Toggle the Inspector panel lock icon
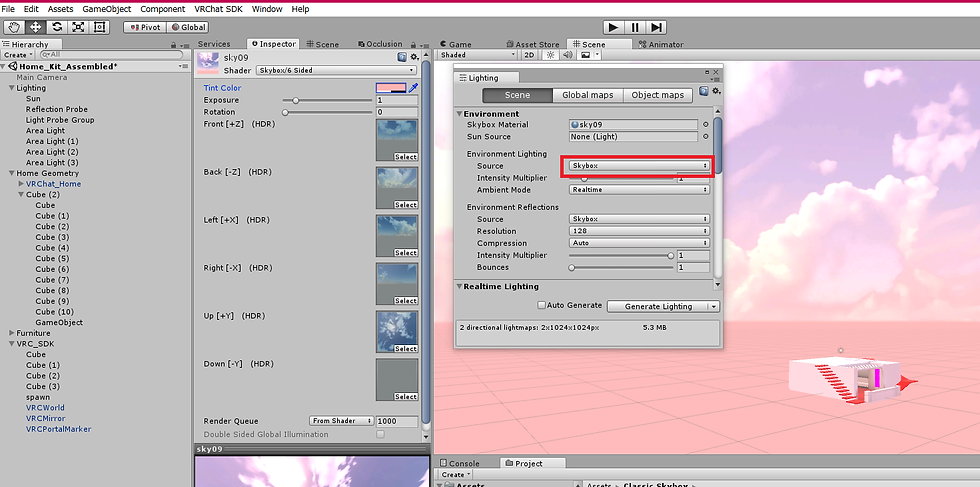Image resolution: width=980 pixels, height=487 pixels. (x=414, y=45)
